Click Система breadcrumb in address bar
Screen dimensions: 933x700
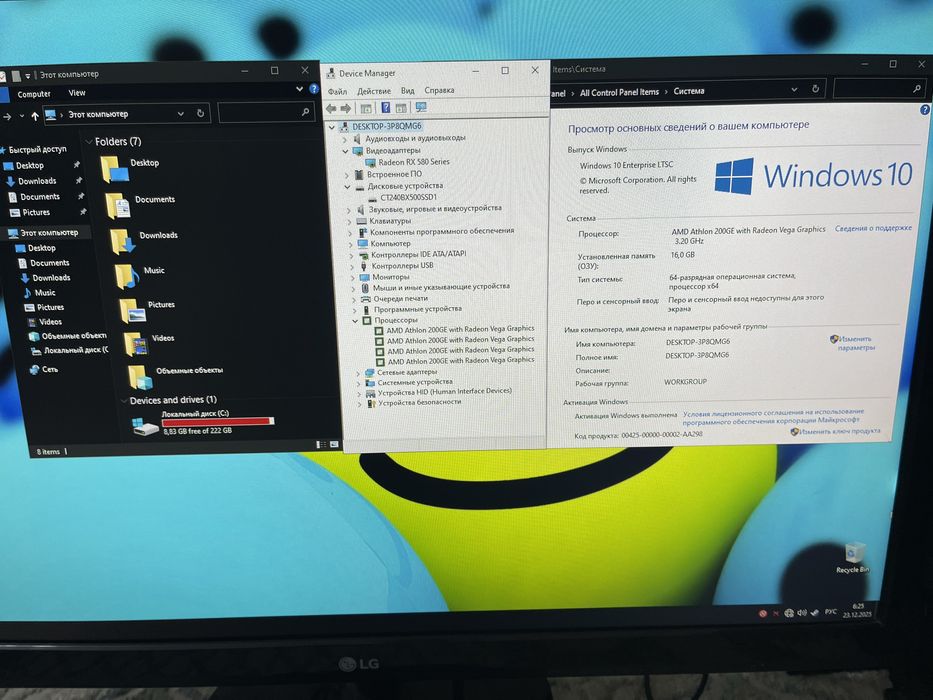(x=688, y=91)
